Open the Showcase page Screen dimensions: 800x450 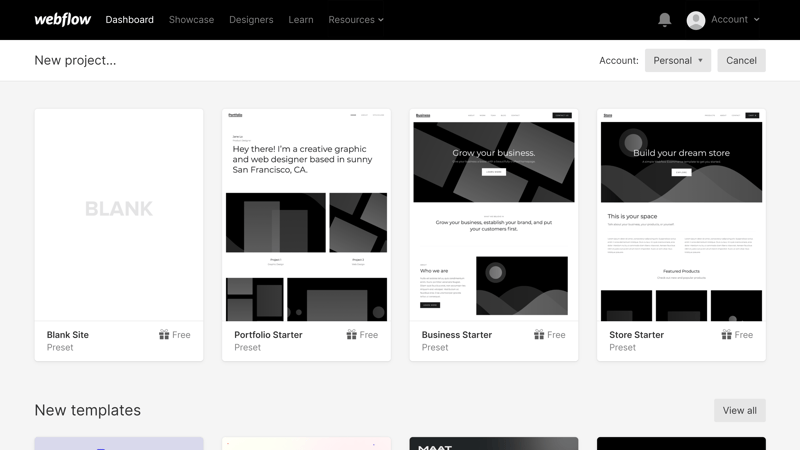[x=191, y=20]
